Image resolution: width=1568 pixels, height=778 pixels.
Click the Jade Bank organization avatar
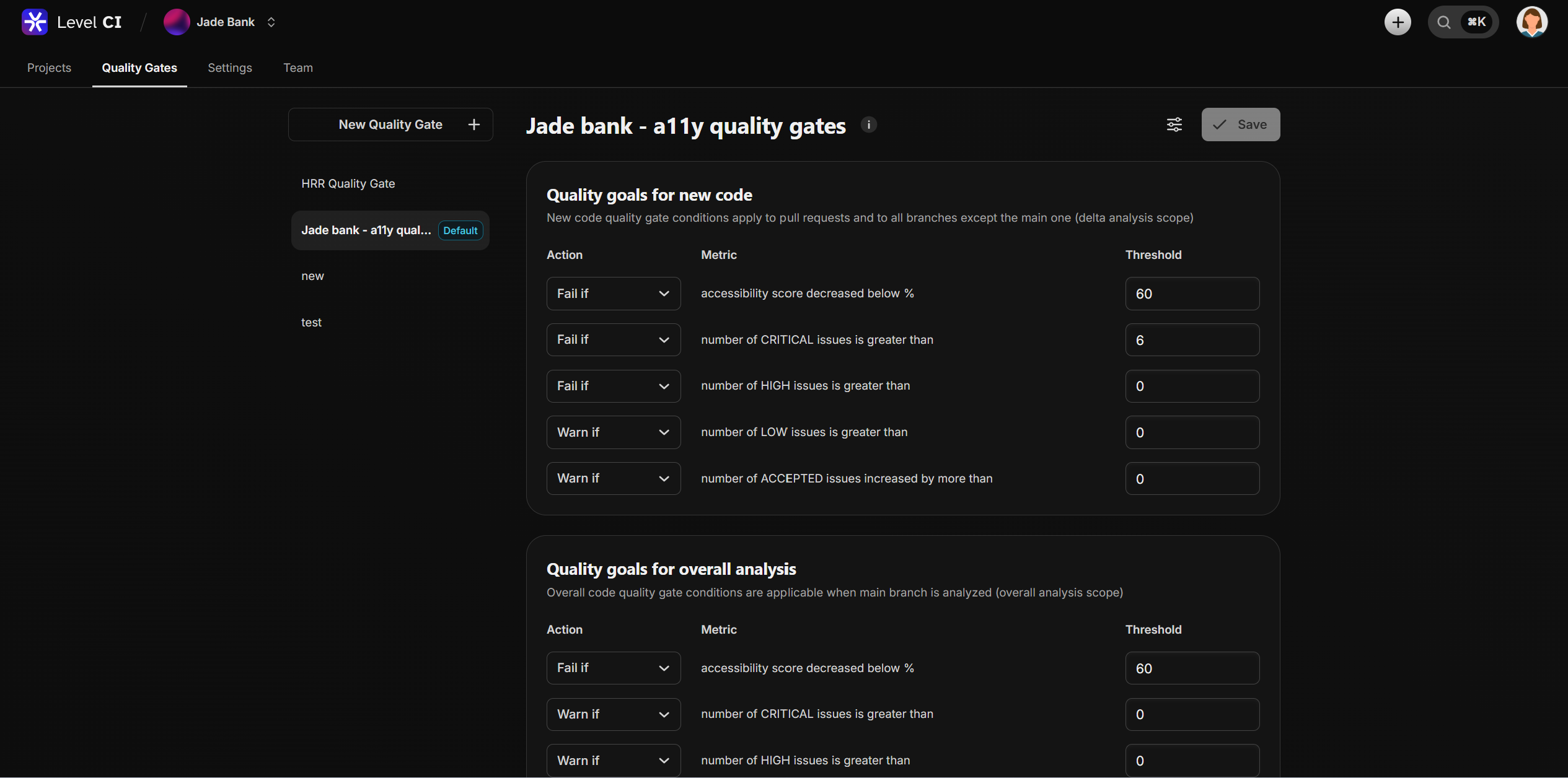[177, 22]
